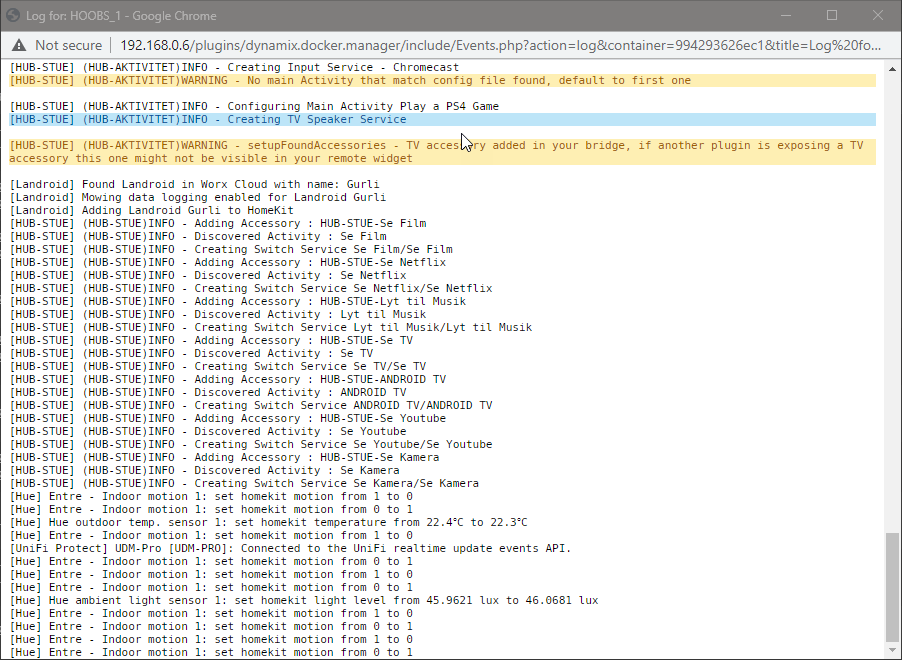The image size is (902, 660).
Task: Click 'Creating Switch Service Lyt til Musik' line
Action: pyautogui.click(x=271, y=327)
